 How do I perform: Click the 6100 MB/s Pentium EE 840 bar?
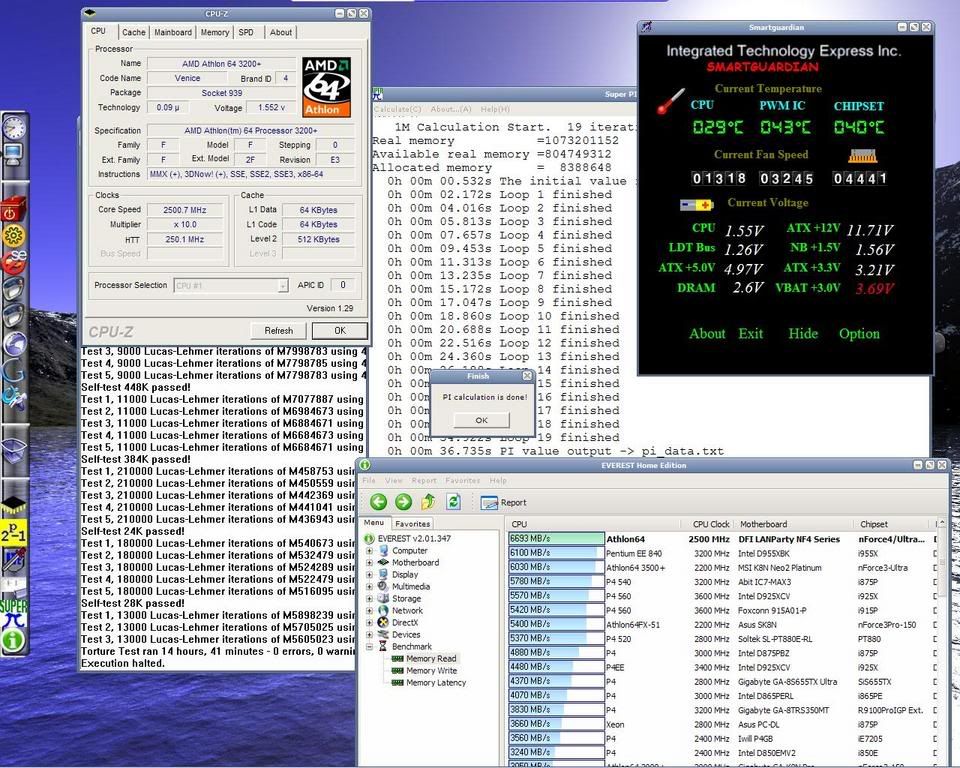(x=556, y=553)
